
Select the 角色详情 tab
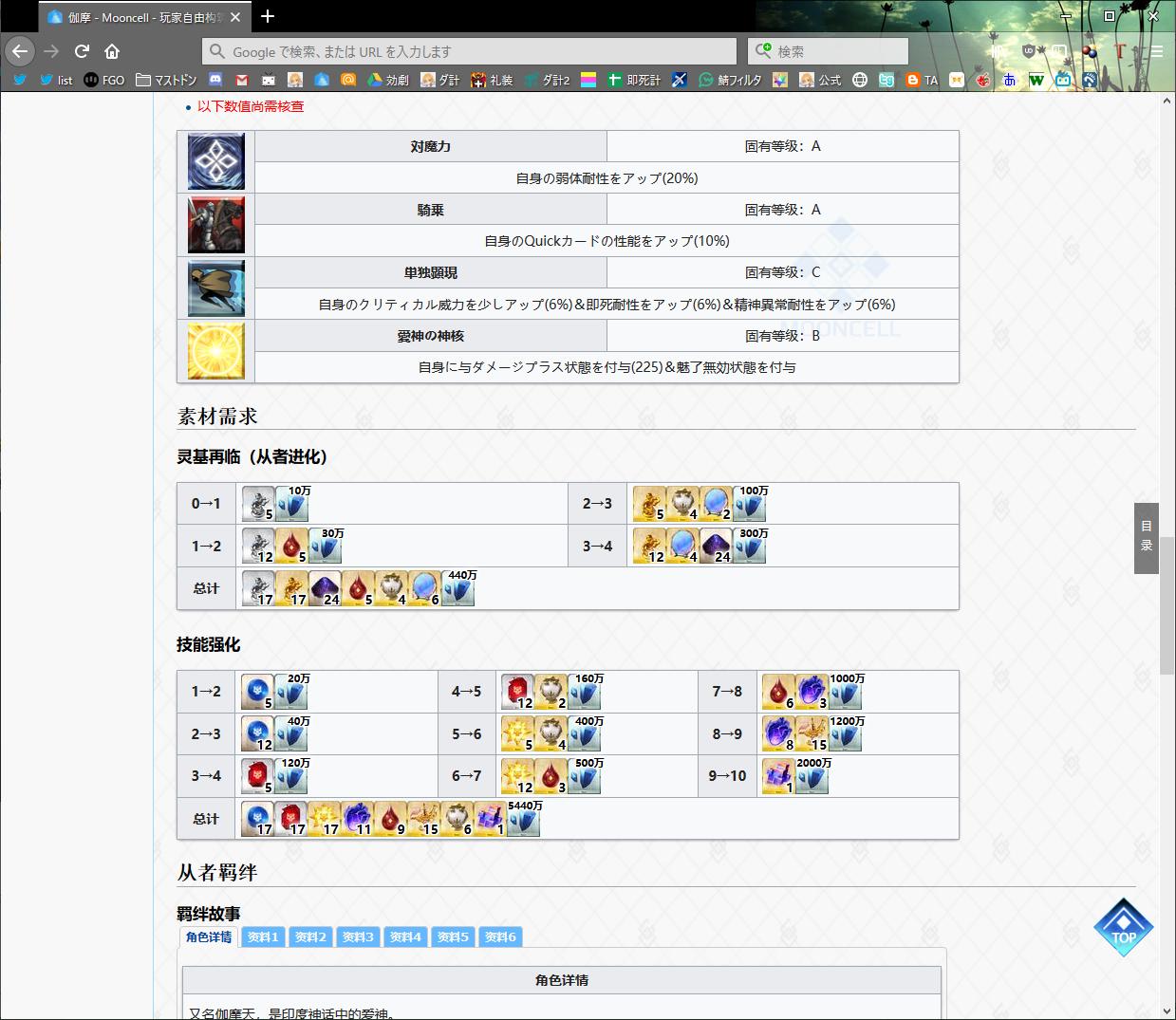pyautogui.click(x=209, y=937)
